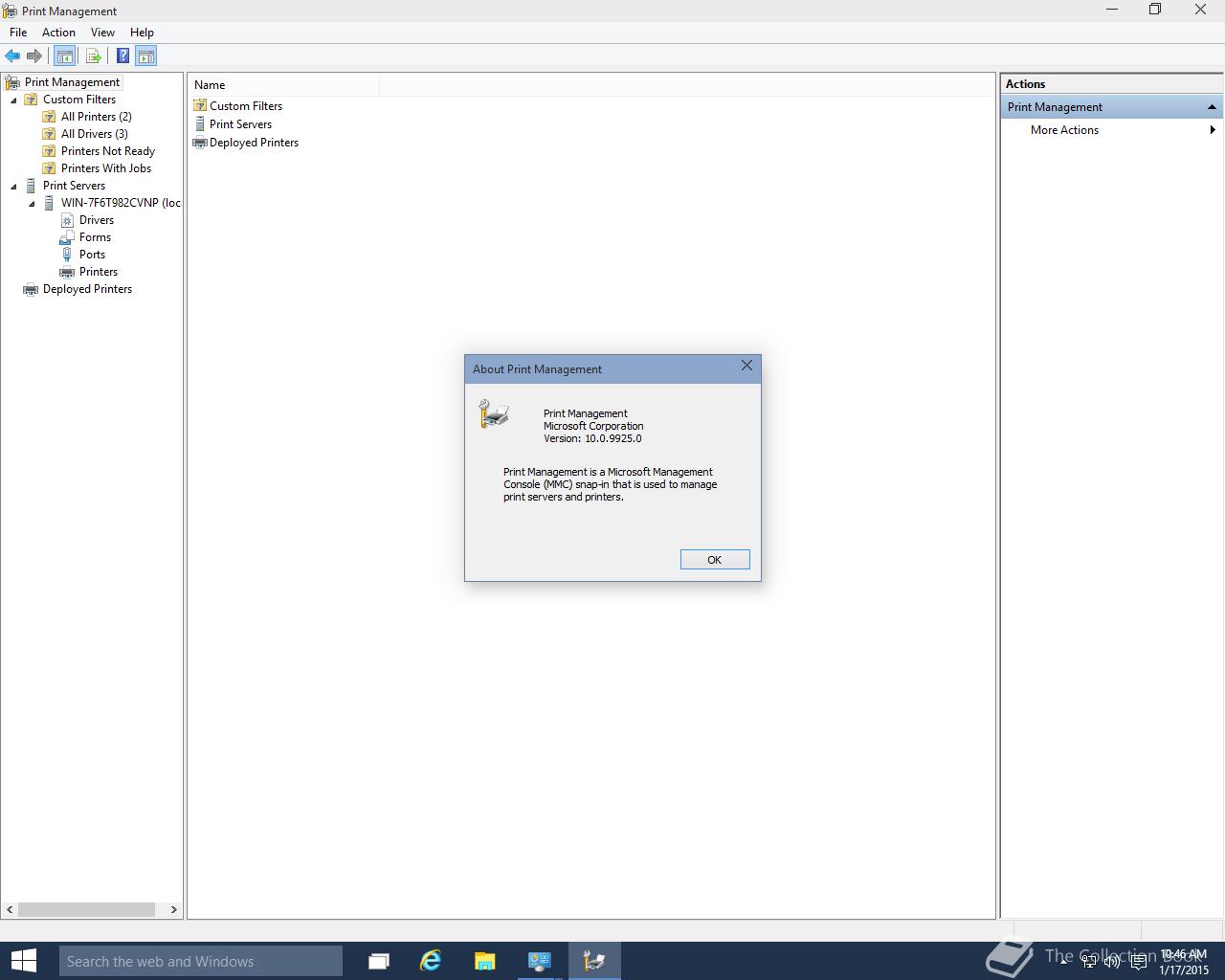Toggle Show/Hide Action Pane toolbar icon

point(145,56)
